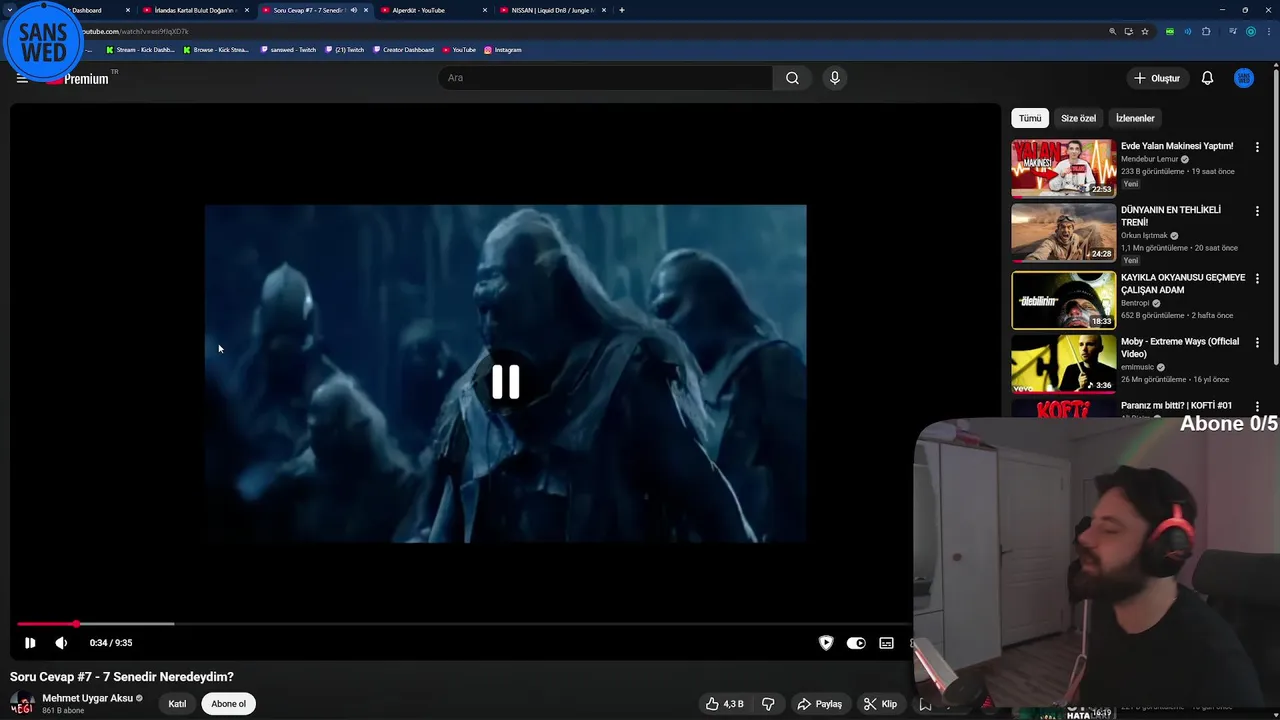Image resolution: width=1280 pixels, height=720 pixels.
Task: Select the Size özel filter chip
Action: (x=1078, y=118)
